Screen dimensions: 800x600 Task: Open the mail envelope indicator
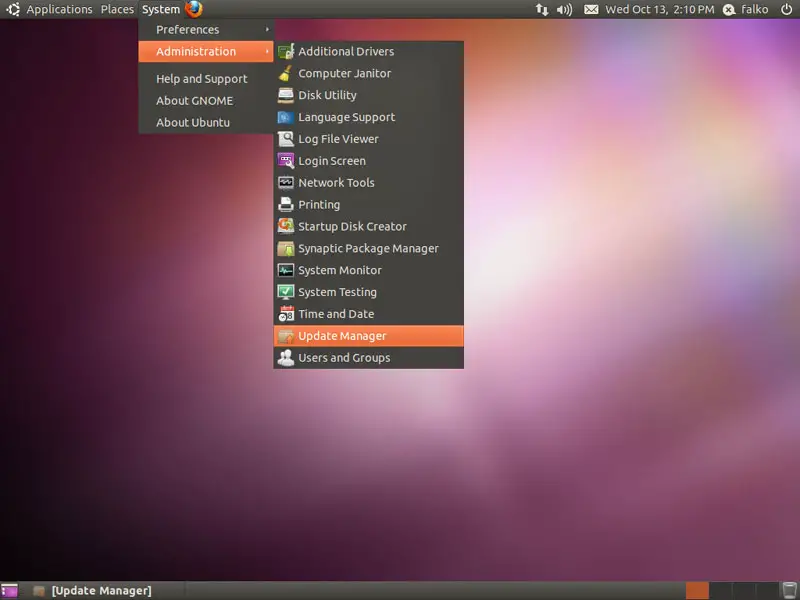(x=591, y=9)
